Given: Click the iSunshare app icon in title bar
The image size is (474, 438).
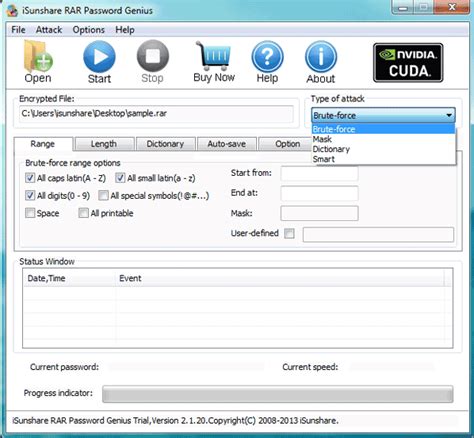Looking at the screenshot, I should [x=12, y=11].
